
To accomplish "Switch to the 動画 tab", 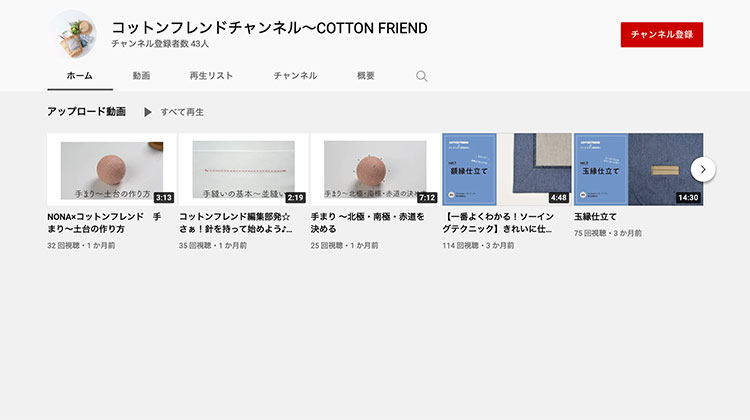I will click(141, 76).
